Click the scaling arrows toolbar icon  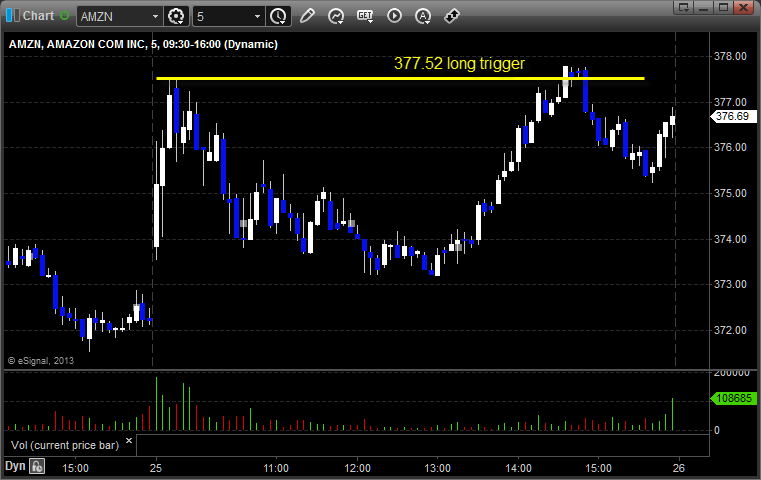pyautogui.click(x=452, y=16)
